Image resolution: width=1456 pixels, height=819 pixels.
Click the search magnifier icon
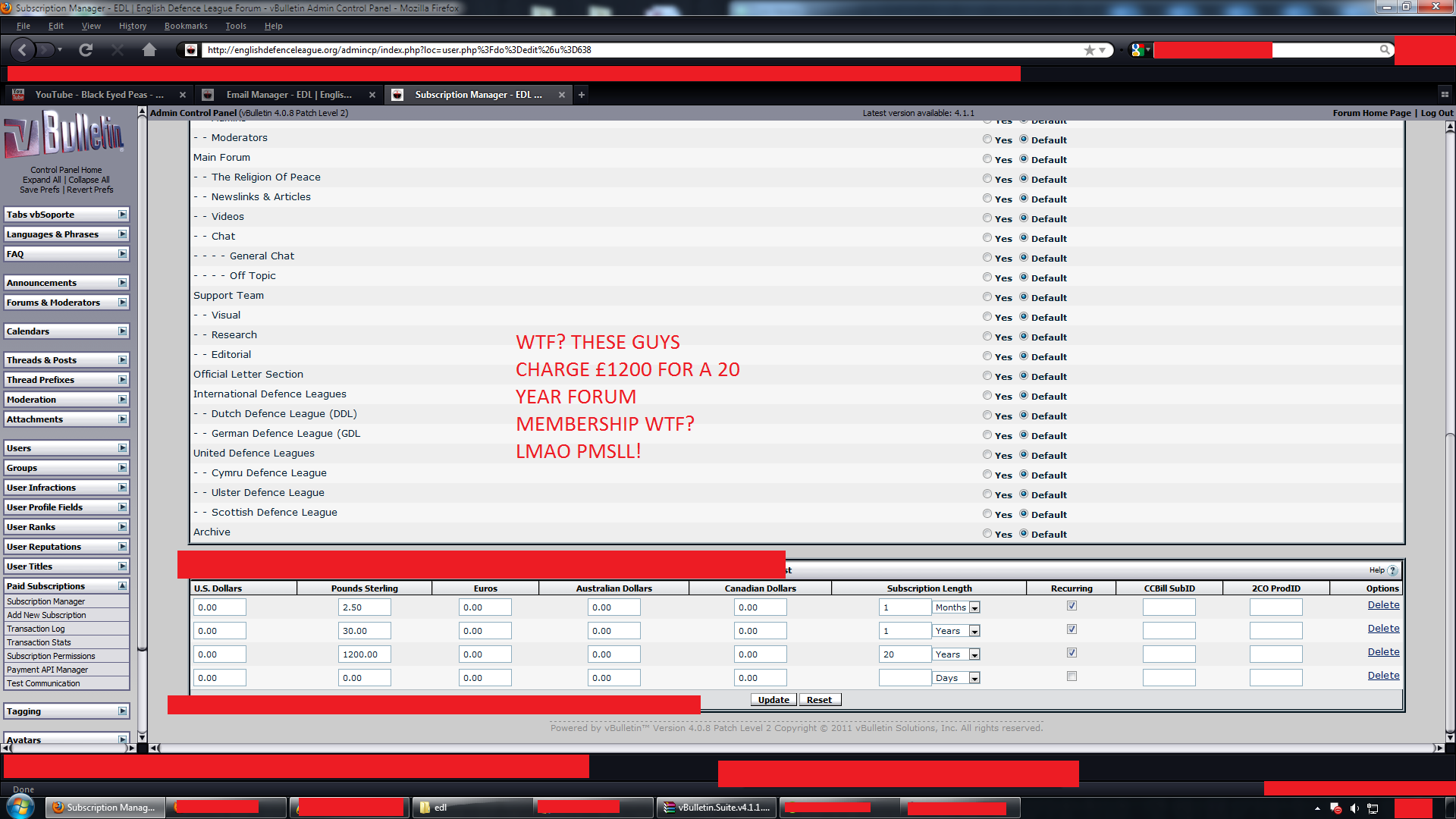[1385, 50]
